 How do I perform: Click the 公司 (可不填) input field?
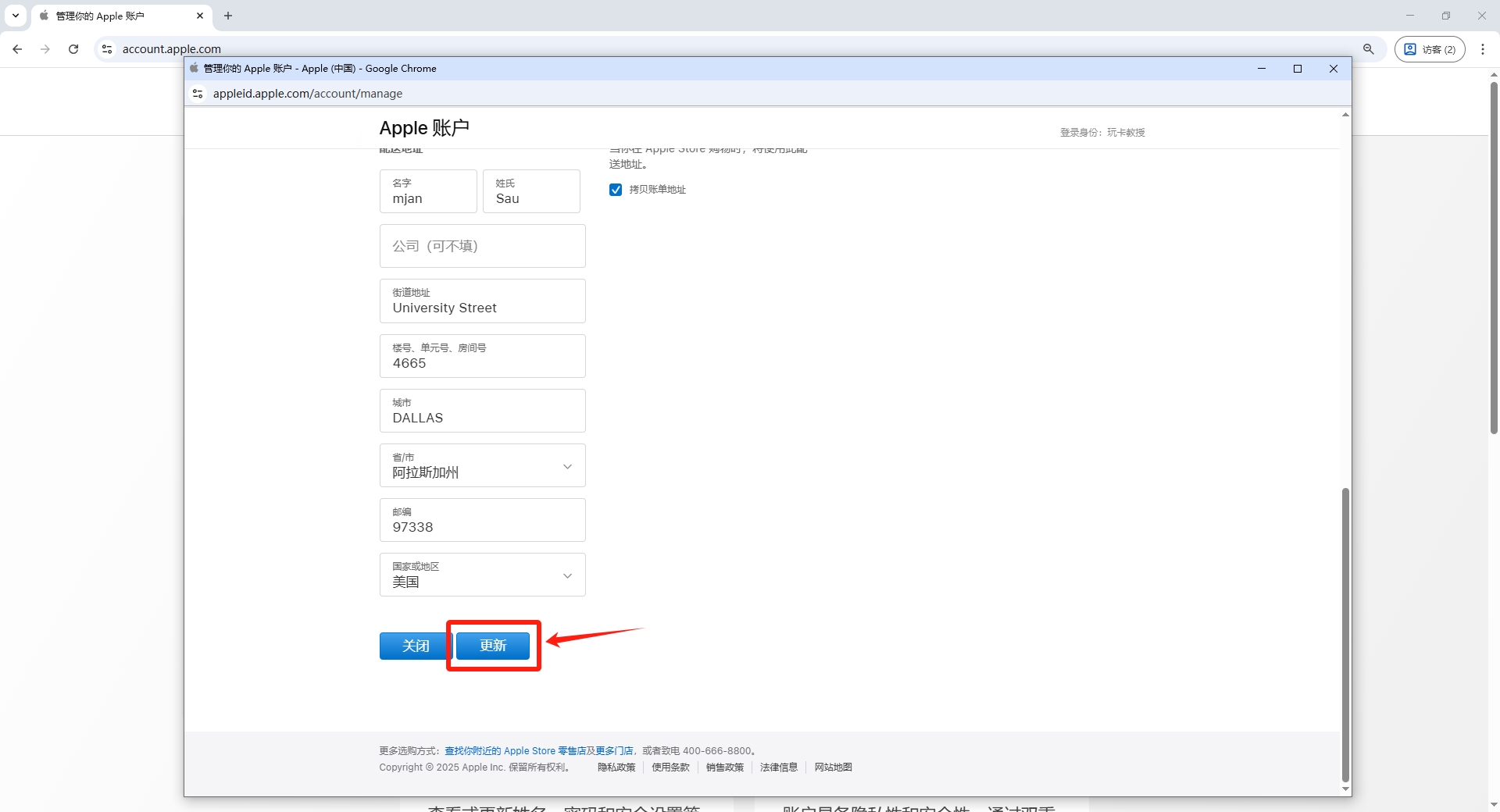(483, 246)
